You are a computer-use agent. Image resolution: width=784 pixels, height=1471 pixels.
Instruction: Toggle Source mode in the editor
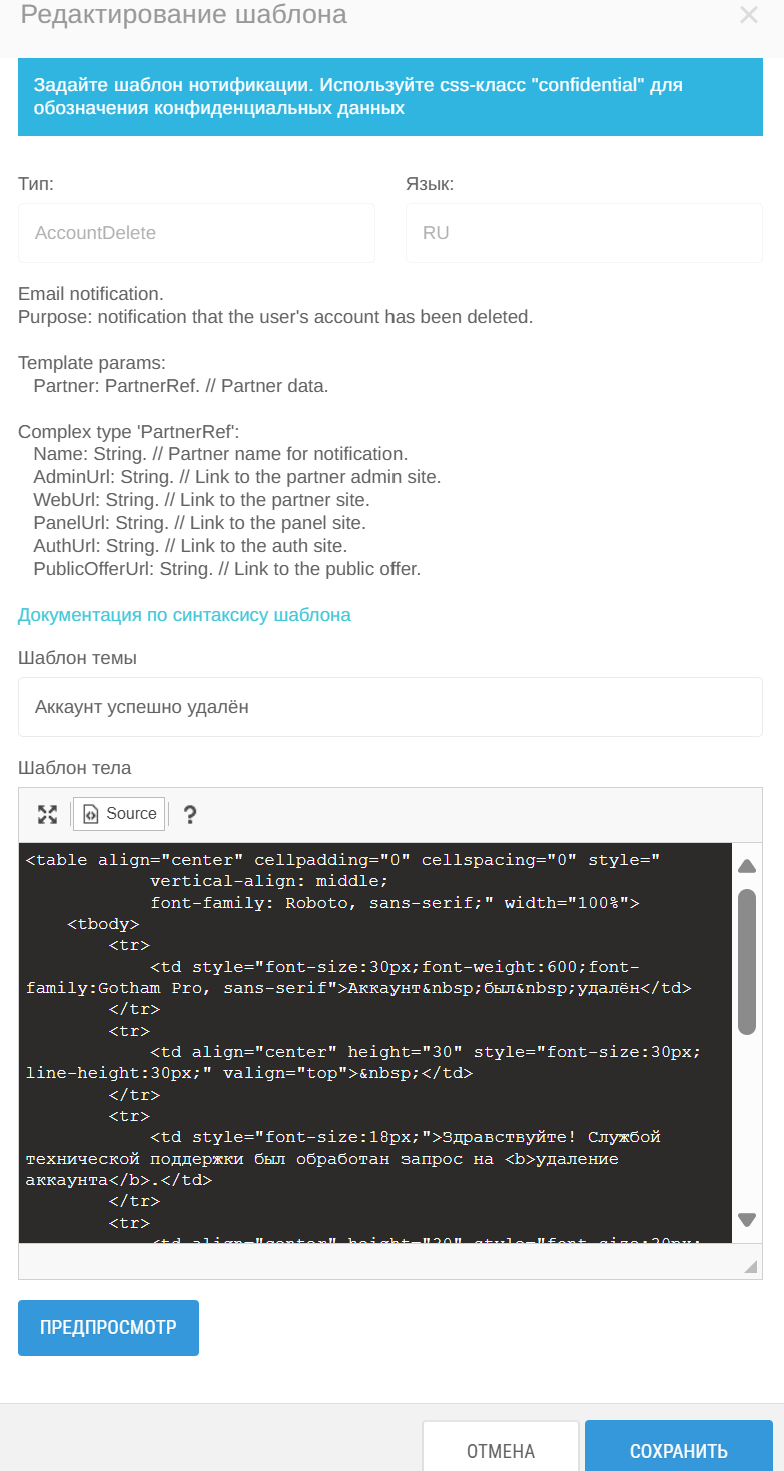pos(119,814)
